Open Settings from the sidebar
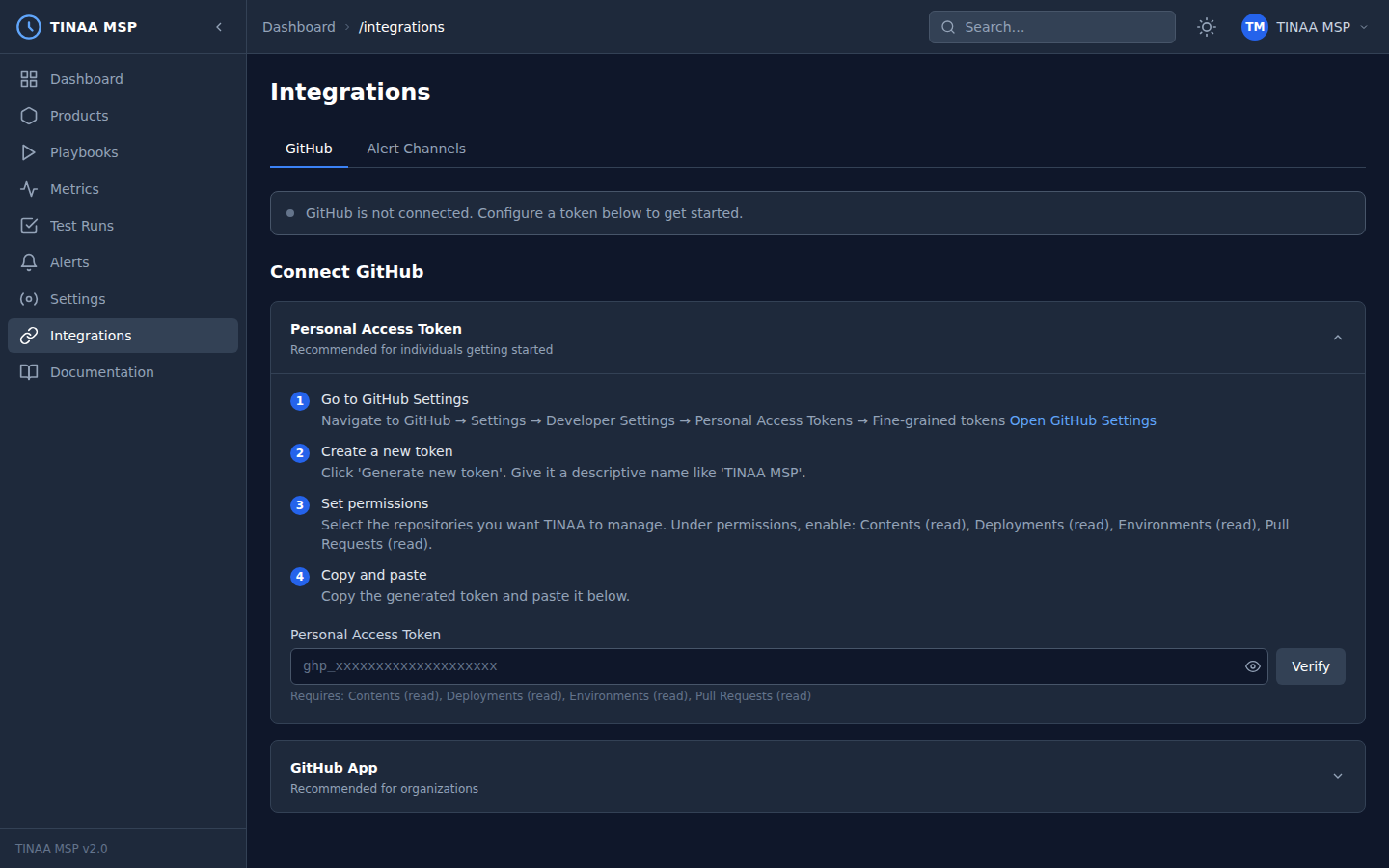 123,299
